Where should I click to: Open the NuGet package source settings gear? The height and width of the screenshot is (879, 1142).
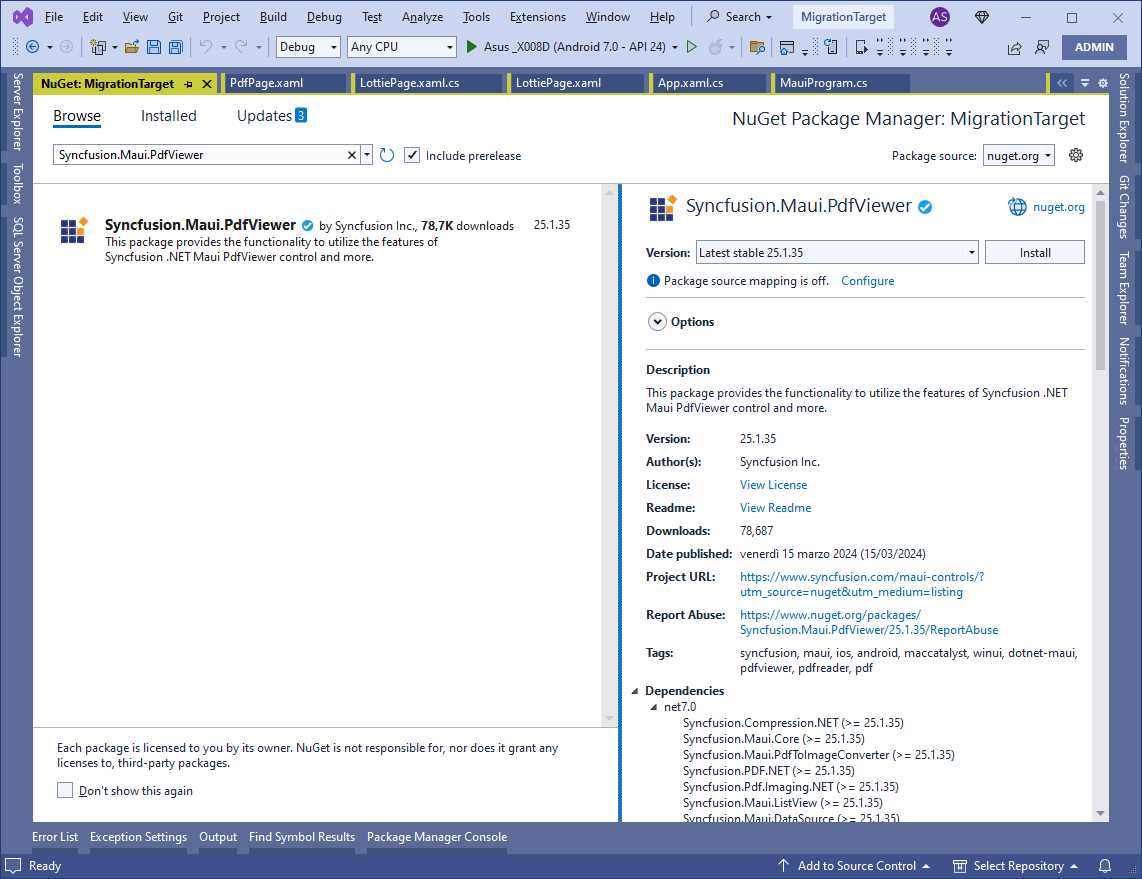pos(1074,155)
